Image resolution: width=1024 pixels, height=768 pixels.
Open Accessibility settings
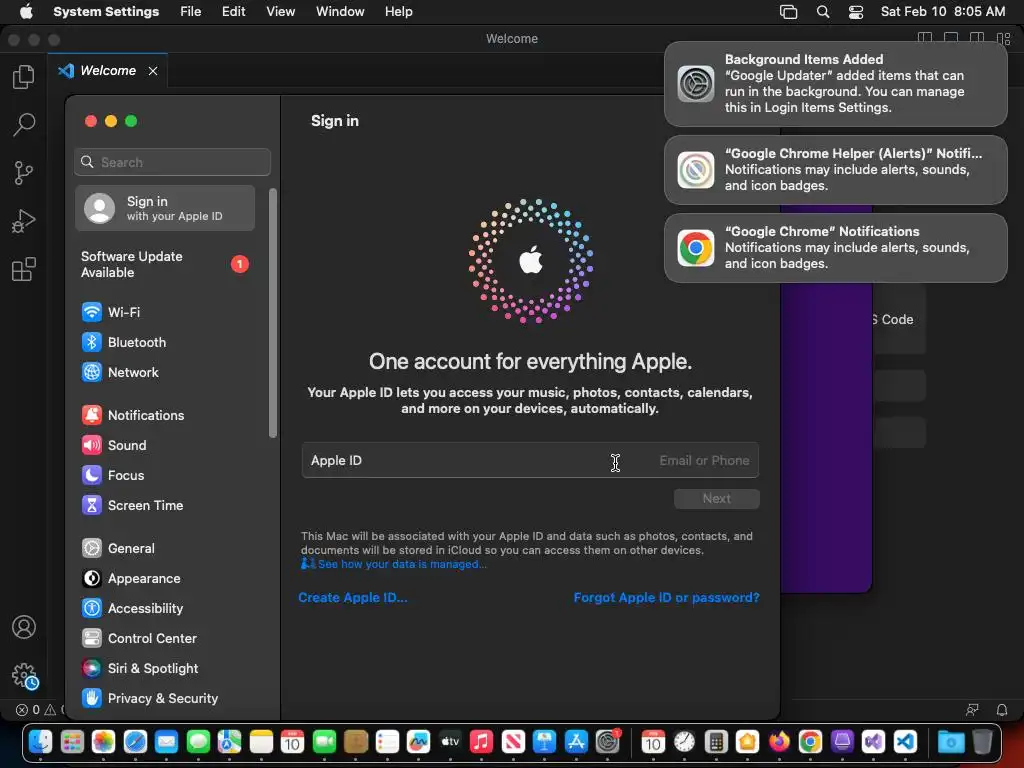[165, 609]
